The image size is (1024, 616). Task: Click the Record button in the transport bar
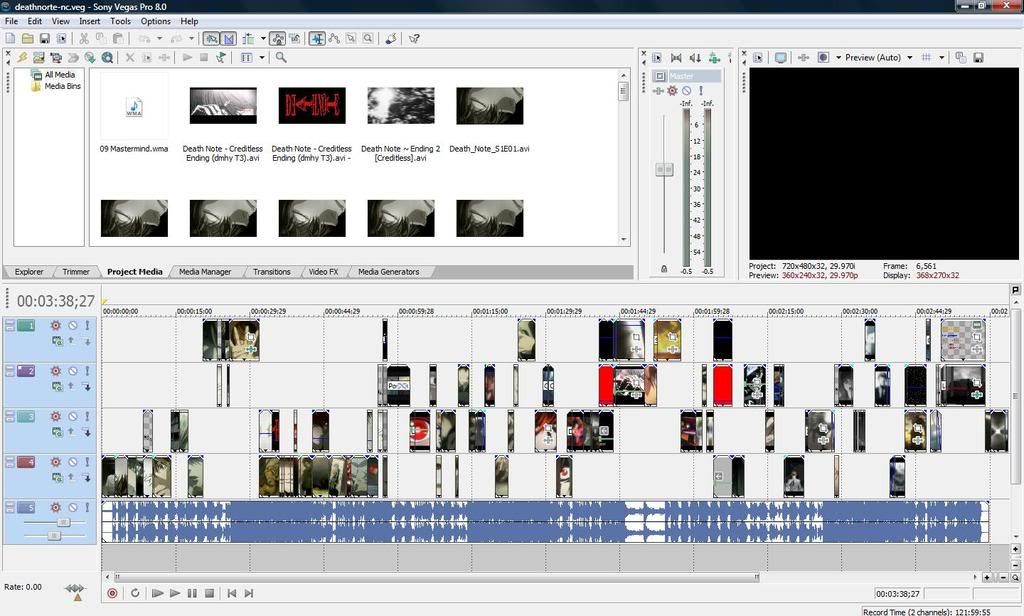pos(112,593)
